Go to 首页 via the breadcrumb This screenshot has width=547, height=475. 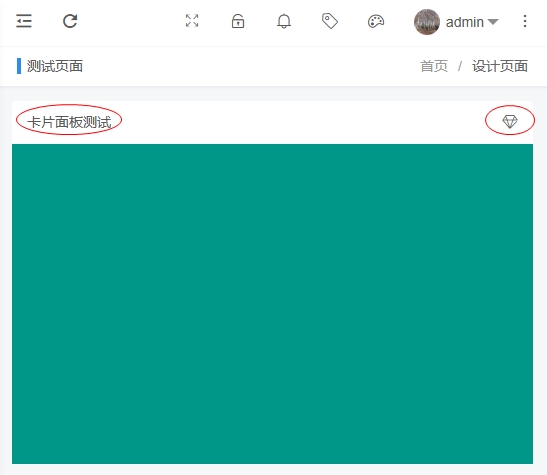click(x=434, y=66)
